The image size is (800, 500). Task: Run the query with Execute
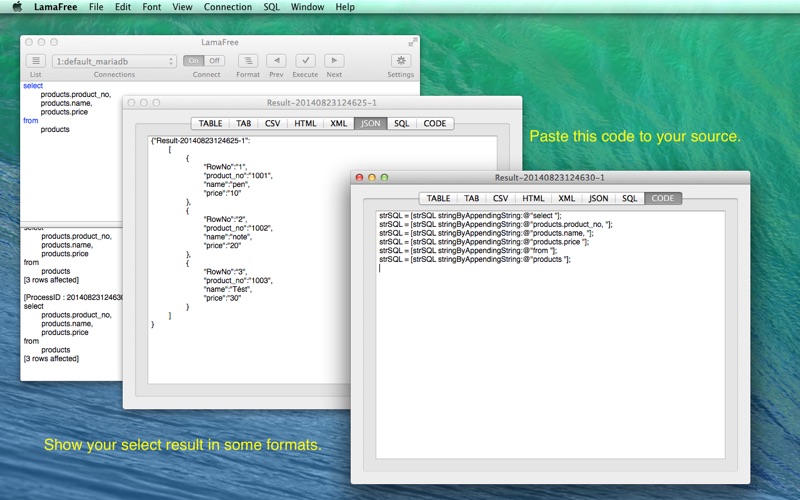click(x=305, y=61)
